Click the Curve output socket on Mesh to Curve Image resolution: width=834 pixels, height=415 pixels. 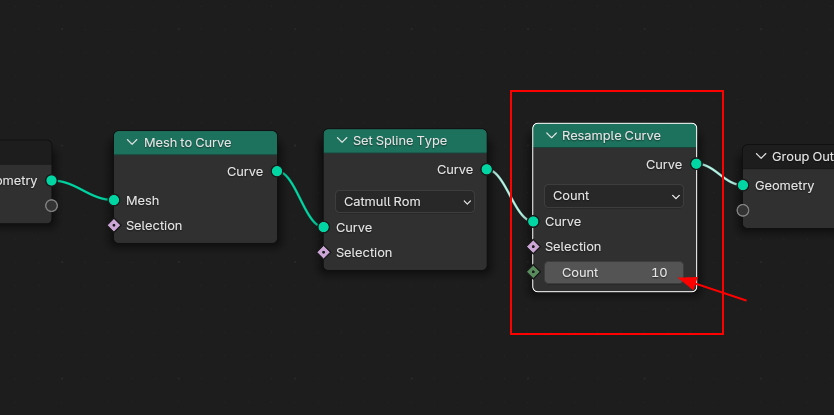pyautogui.click(x=277, y=171)
